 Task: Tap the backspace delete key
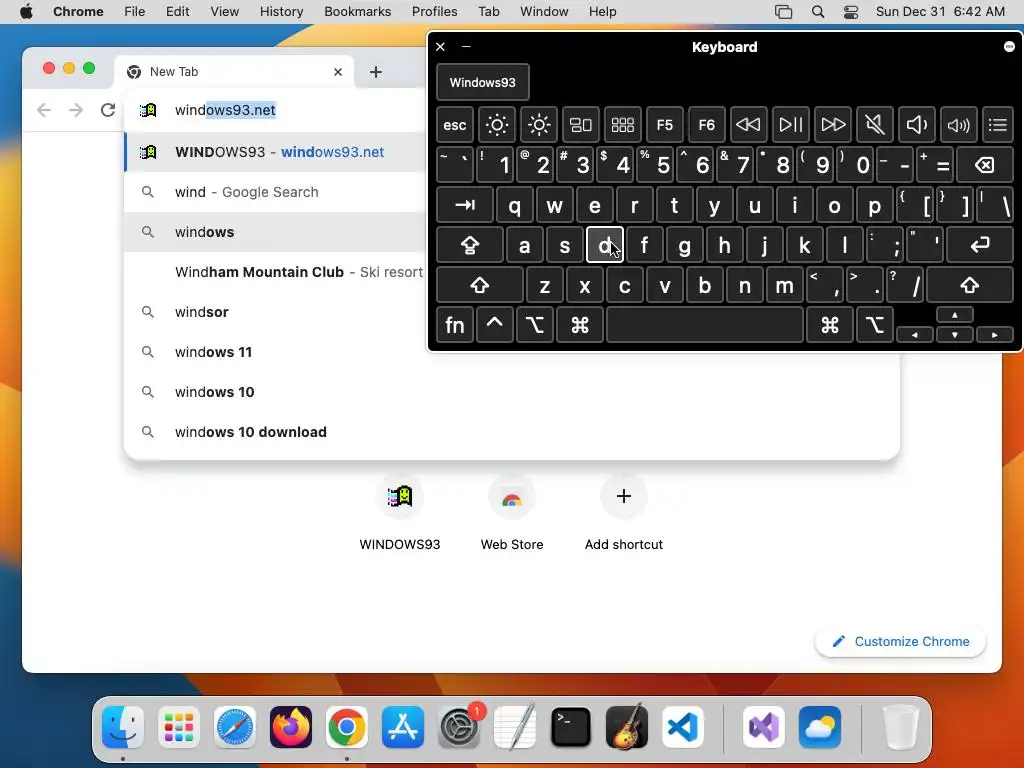point(985,165)
